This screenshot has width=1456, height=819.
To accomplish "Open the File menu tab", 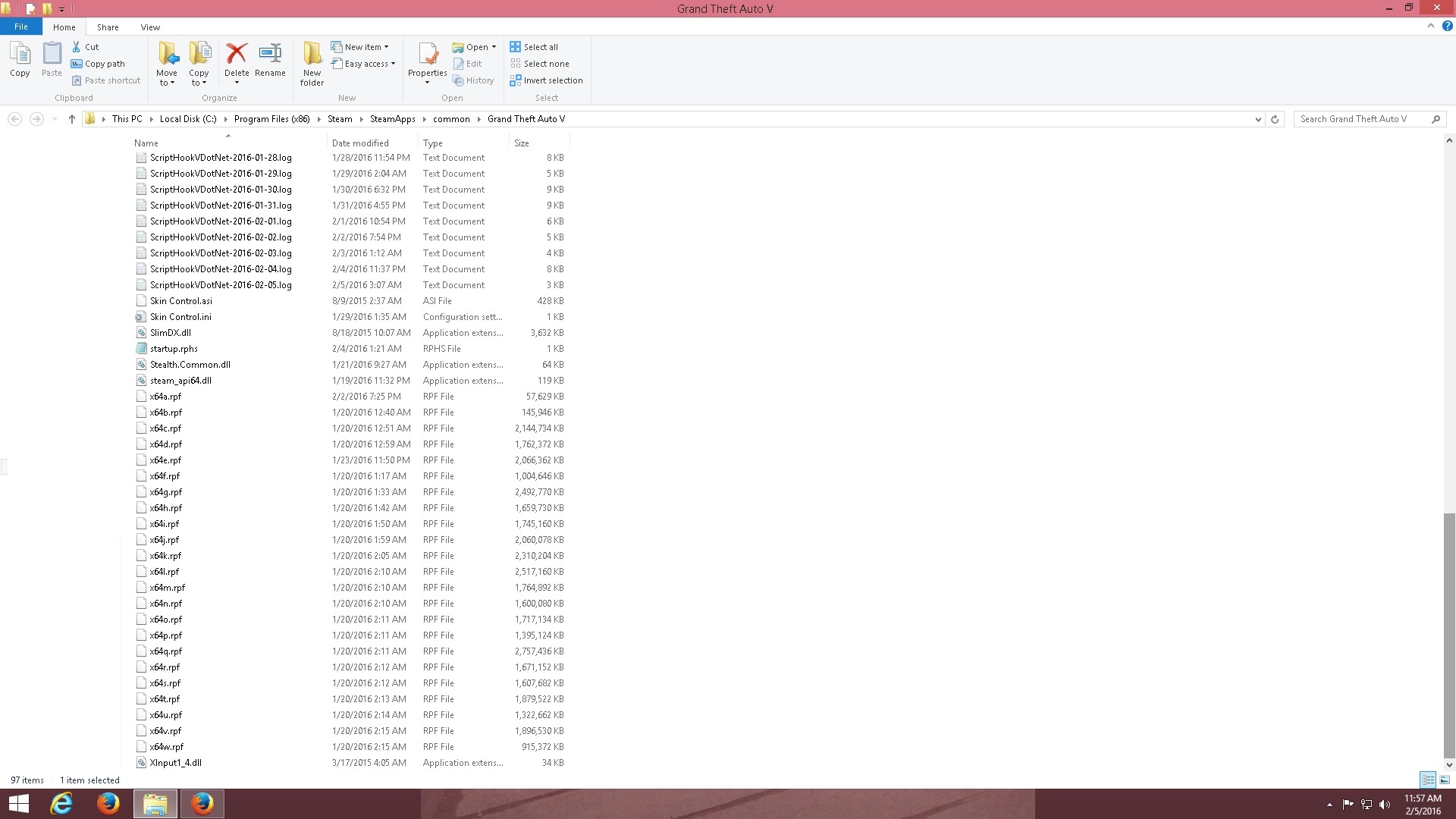I will (21, 27).
